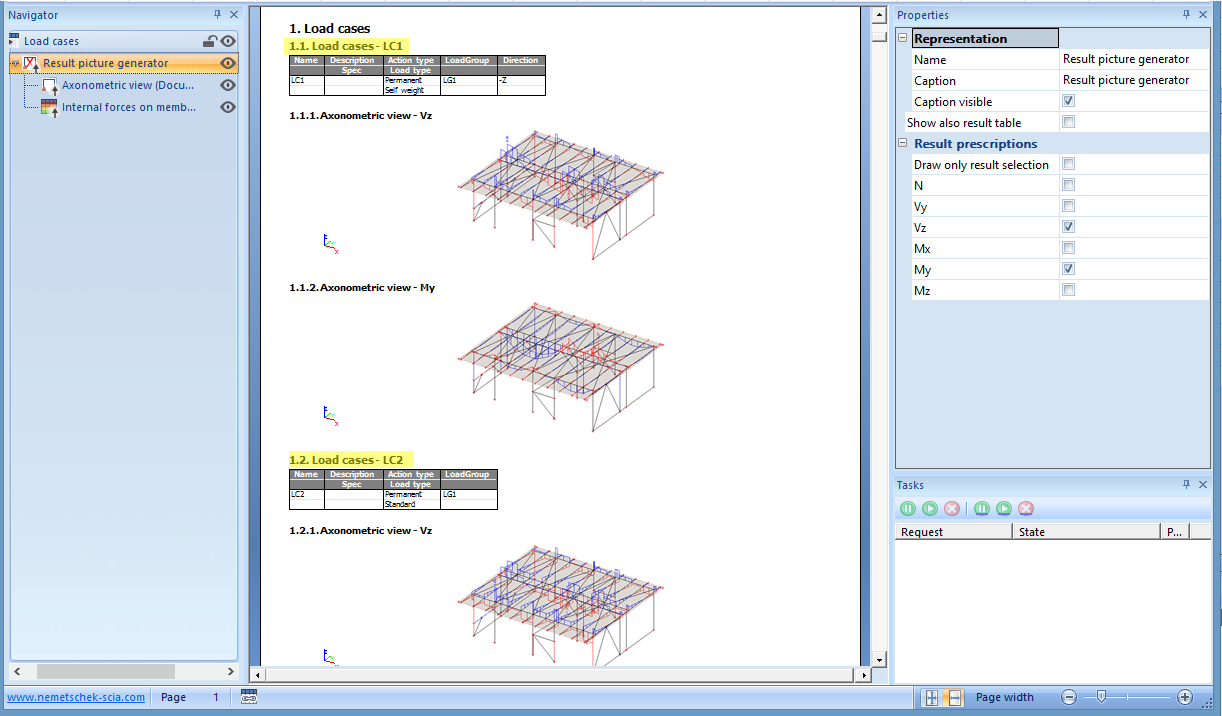Click the 1.1.2 Axonometric view - My picture

coord(560,365)
